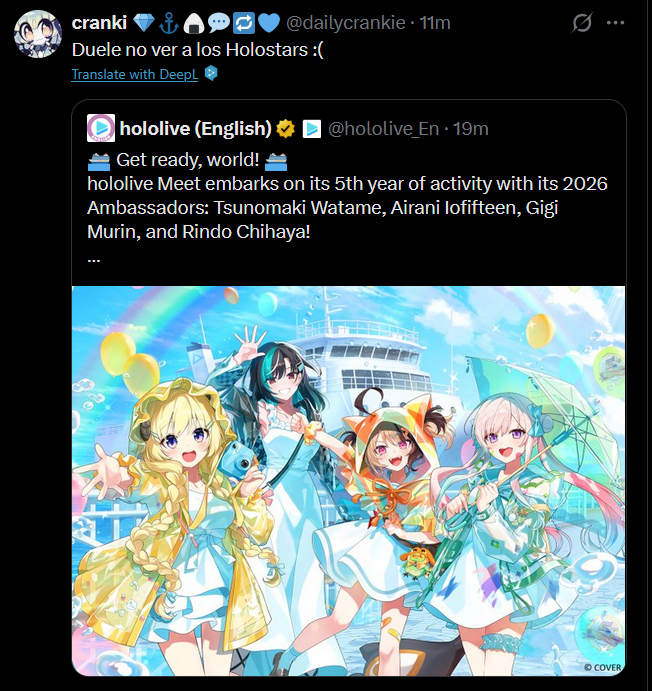Click cranki's profile avatar

pos(37,34)
